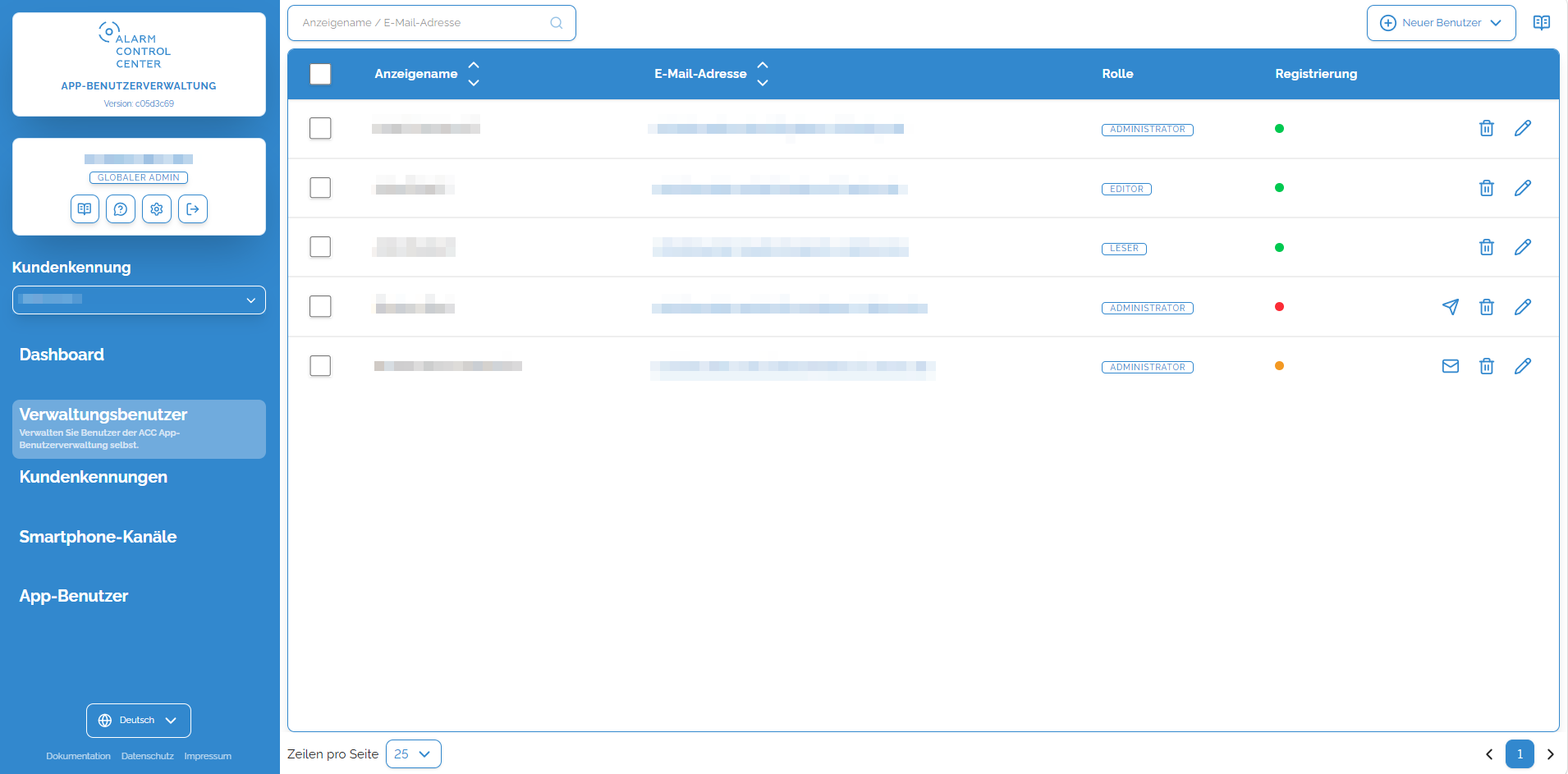Screen dimensions: 1568x774
Task: Click the Version c05d3c69 text
Action: (139, 103)
